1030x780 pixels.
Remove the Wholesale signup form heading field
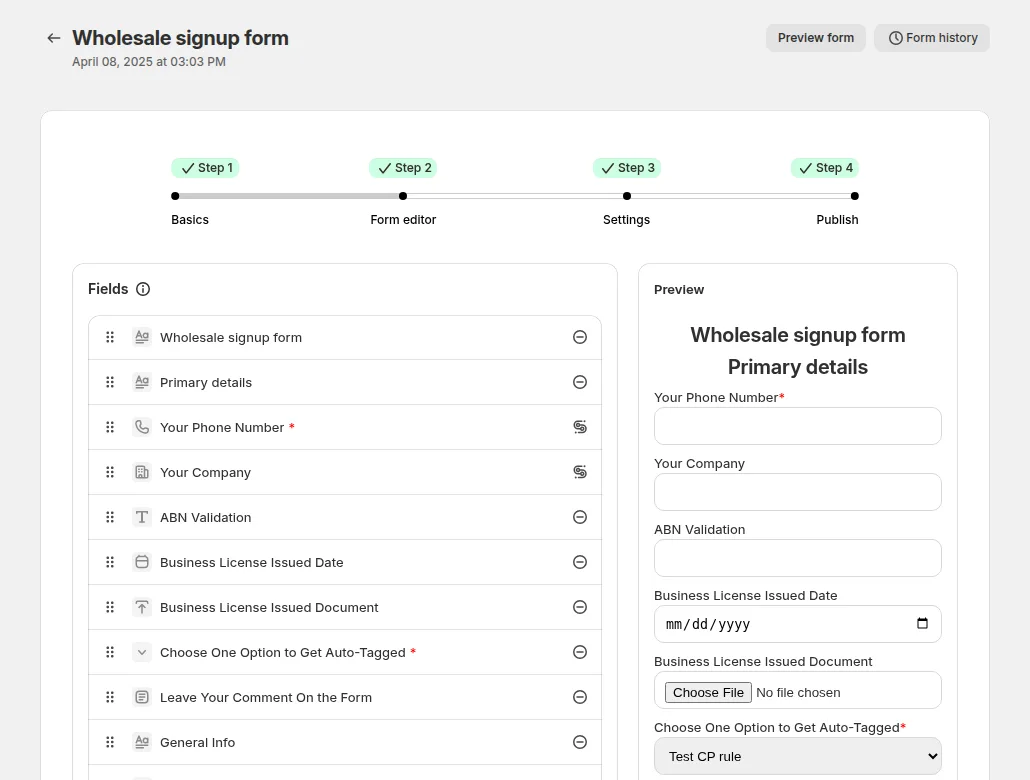click(579, 337)
